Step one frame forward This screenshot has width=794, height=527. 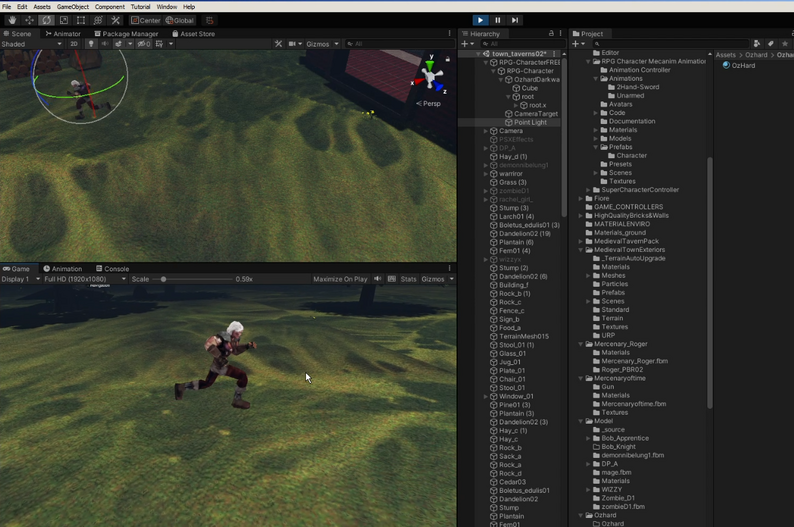point(515,20)
